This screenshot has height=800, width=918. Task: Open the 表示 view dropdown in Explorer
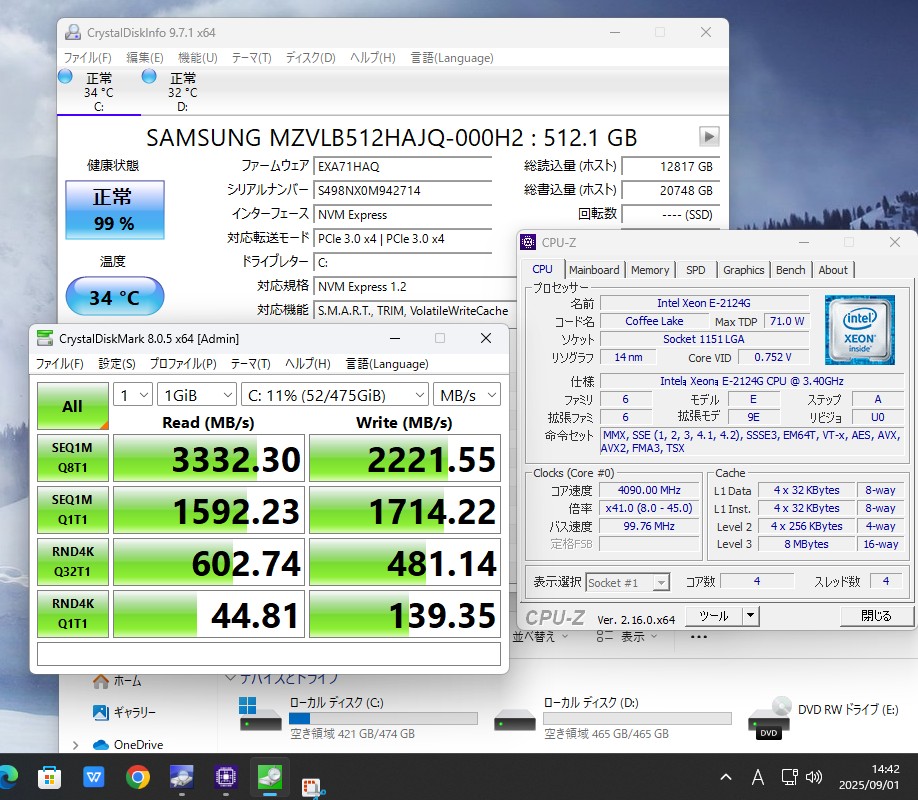pyautogui.click(x=626, y=637)
